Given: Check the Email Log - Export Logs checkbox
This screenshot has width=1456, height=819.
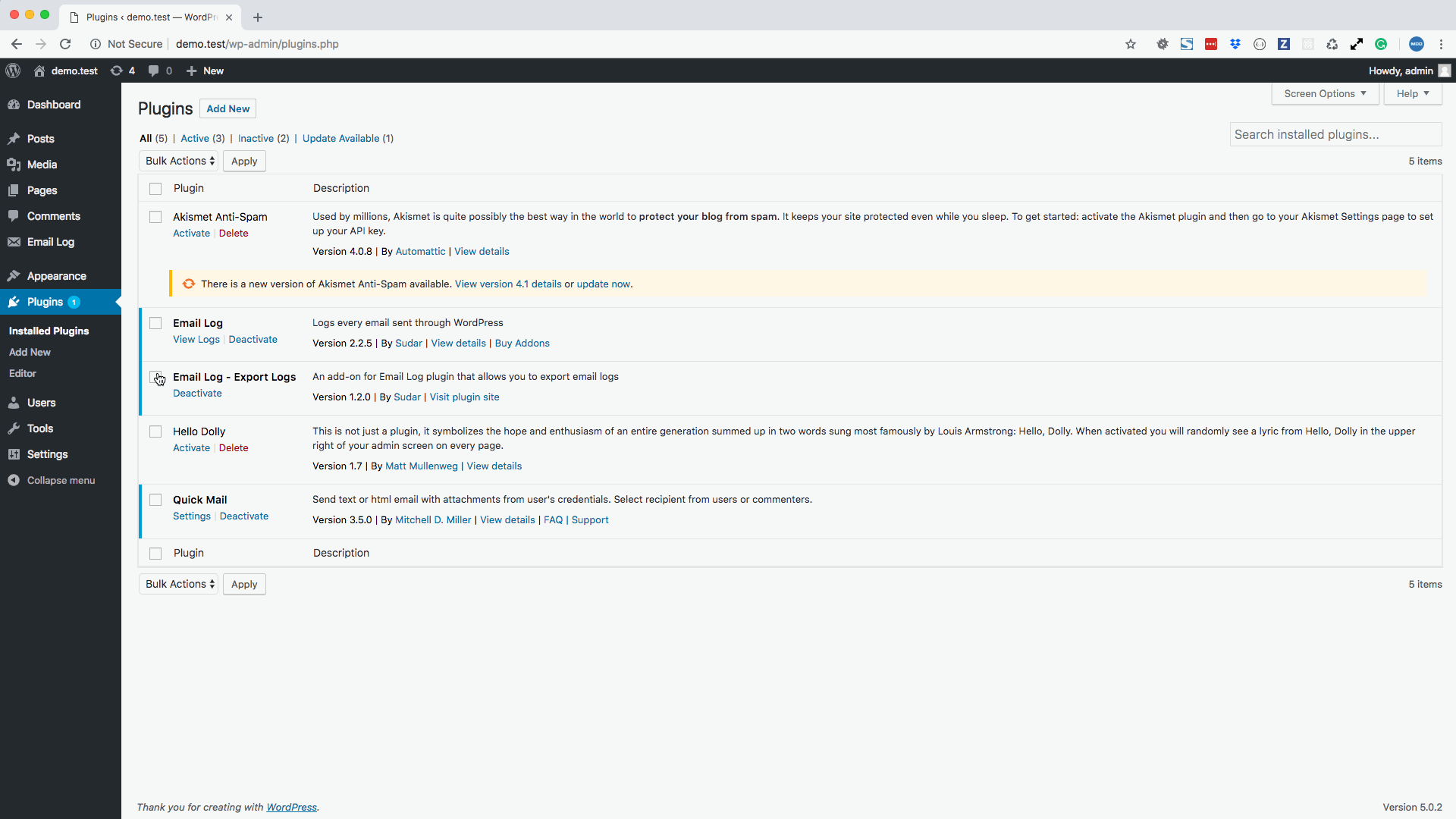Looking at the screenshot, I should click(155, 377).
